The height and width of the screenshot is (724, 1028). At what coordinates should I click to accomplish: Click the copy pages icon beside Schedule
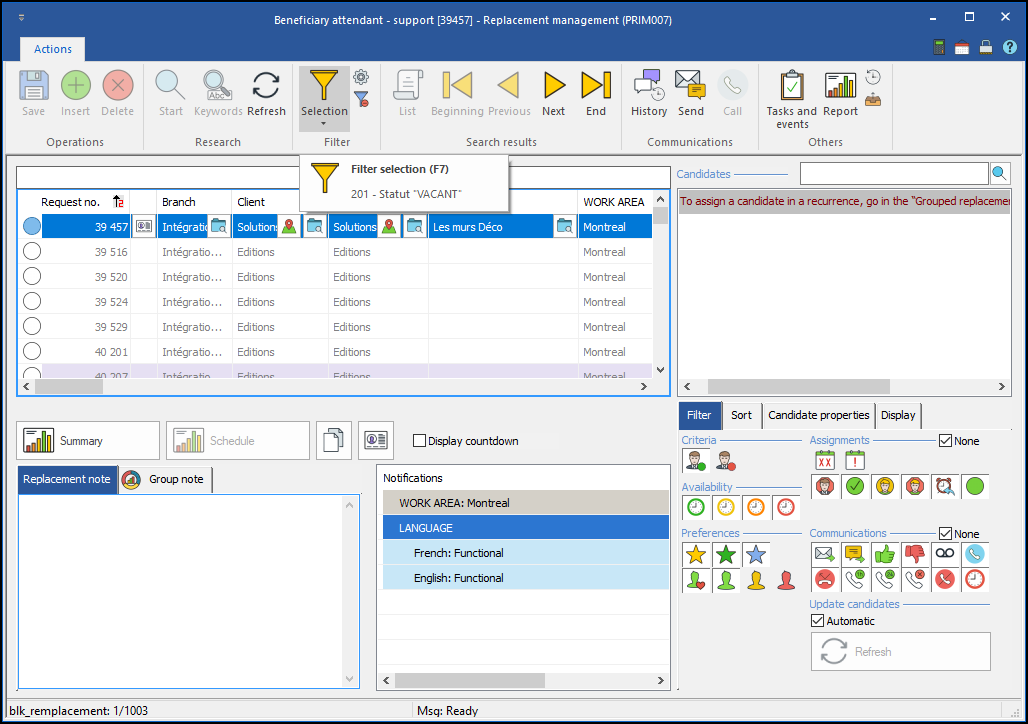[x=334, y=440]
